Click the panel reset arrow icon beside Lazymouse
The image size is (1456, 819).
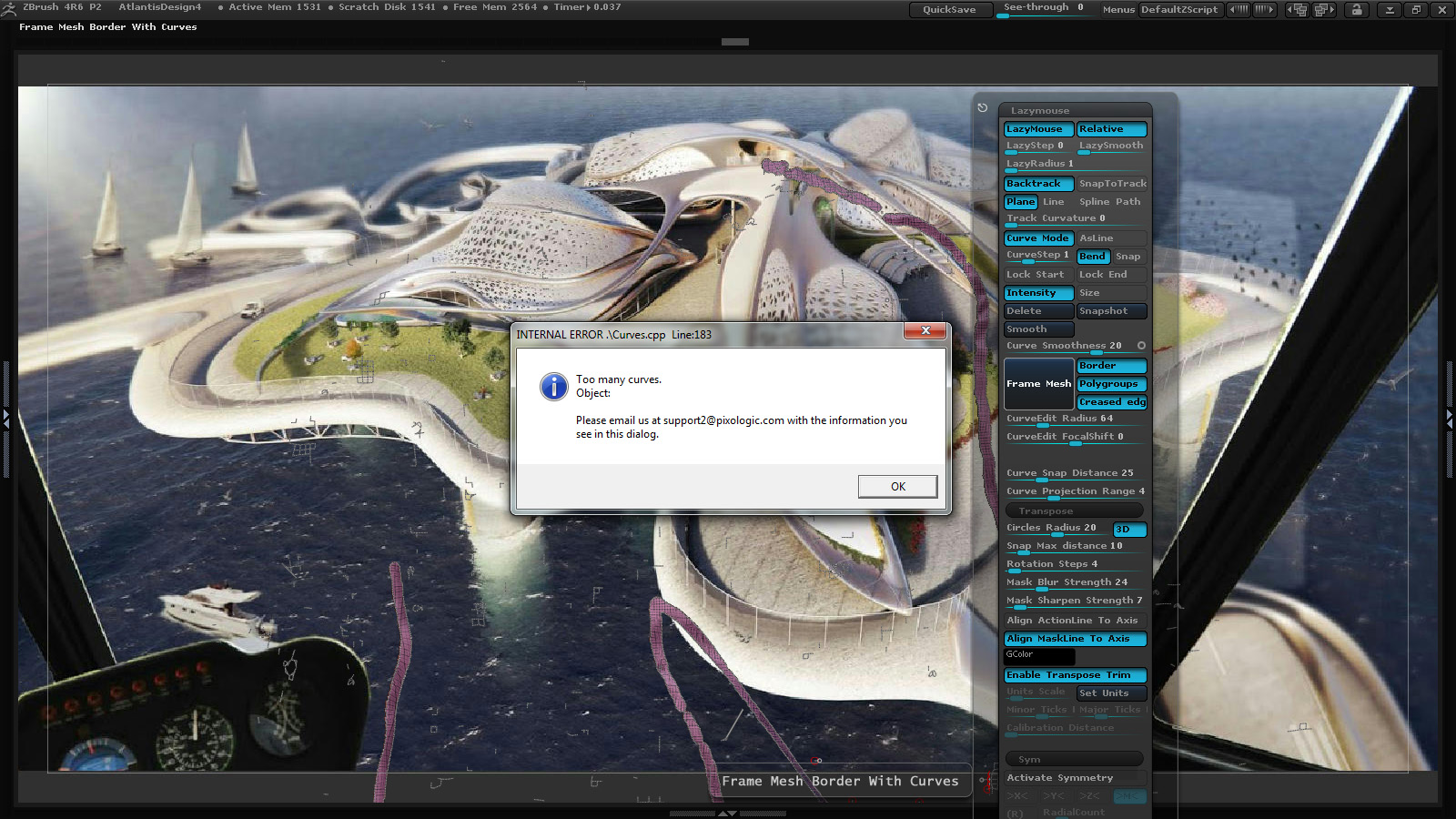click(983, 108)
